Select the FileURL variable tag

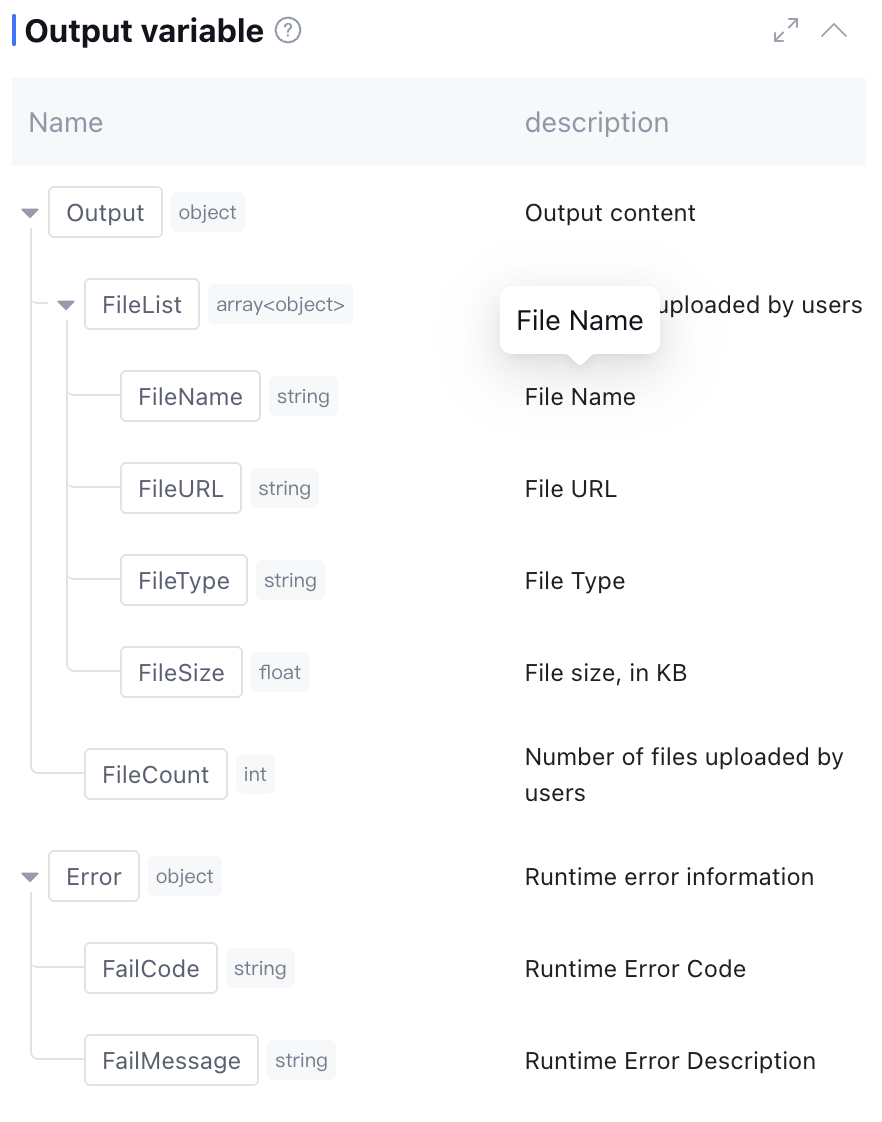181,489
